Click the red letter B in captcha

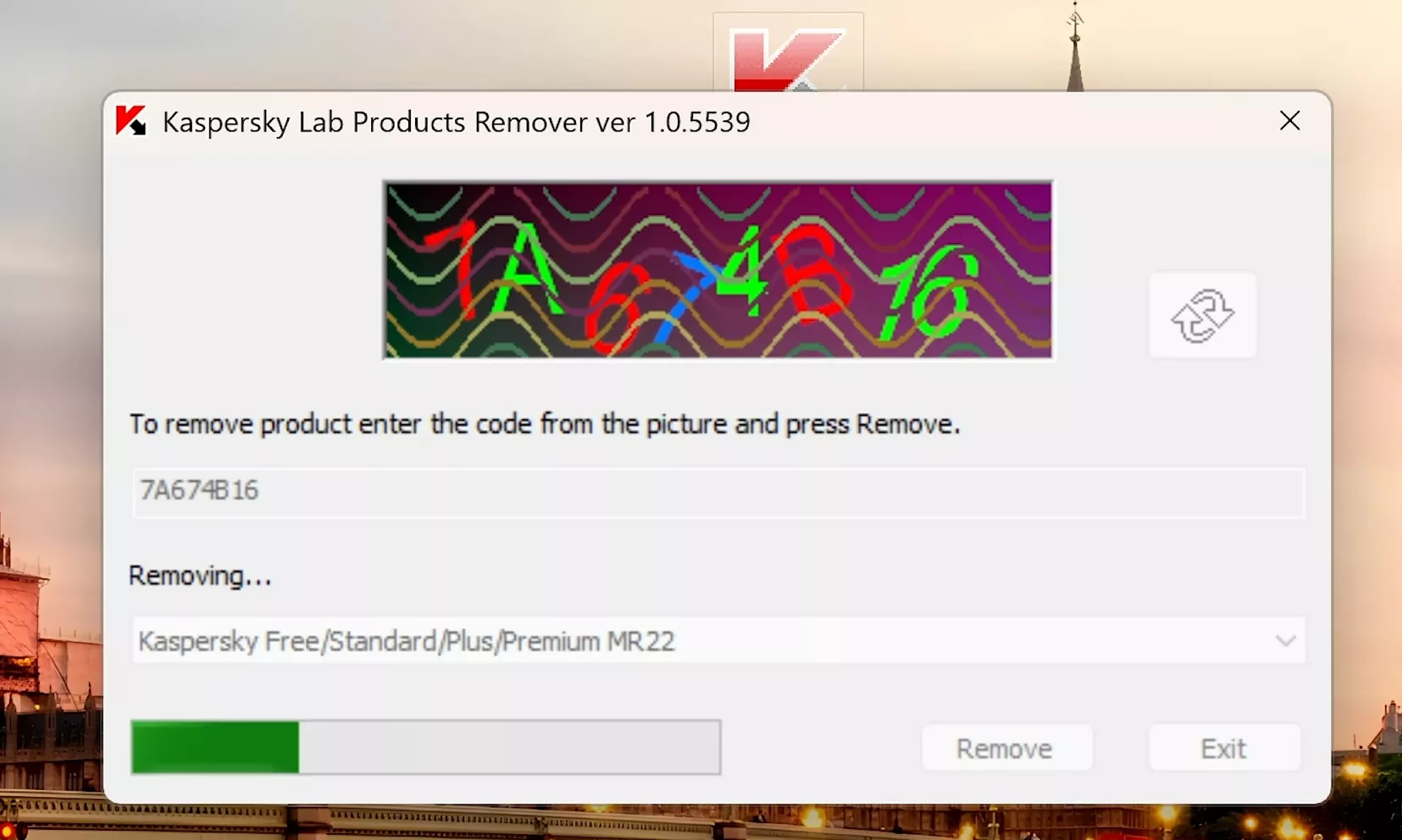[815, 273]
